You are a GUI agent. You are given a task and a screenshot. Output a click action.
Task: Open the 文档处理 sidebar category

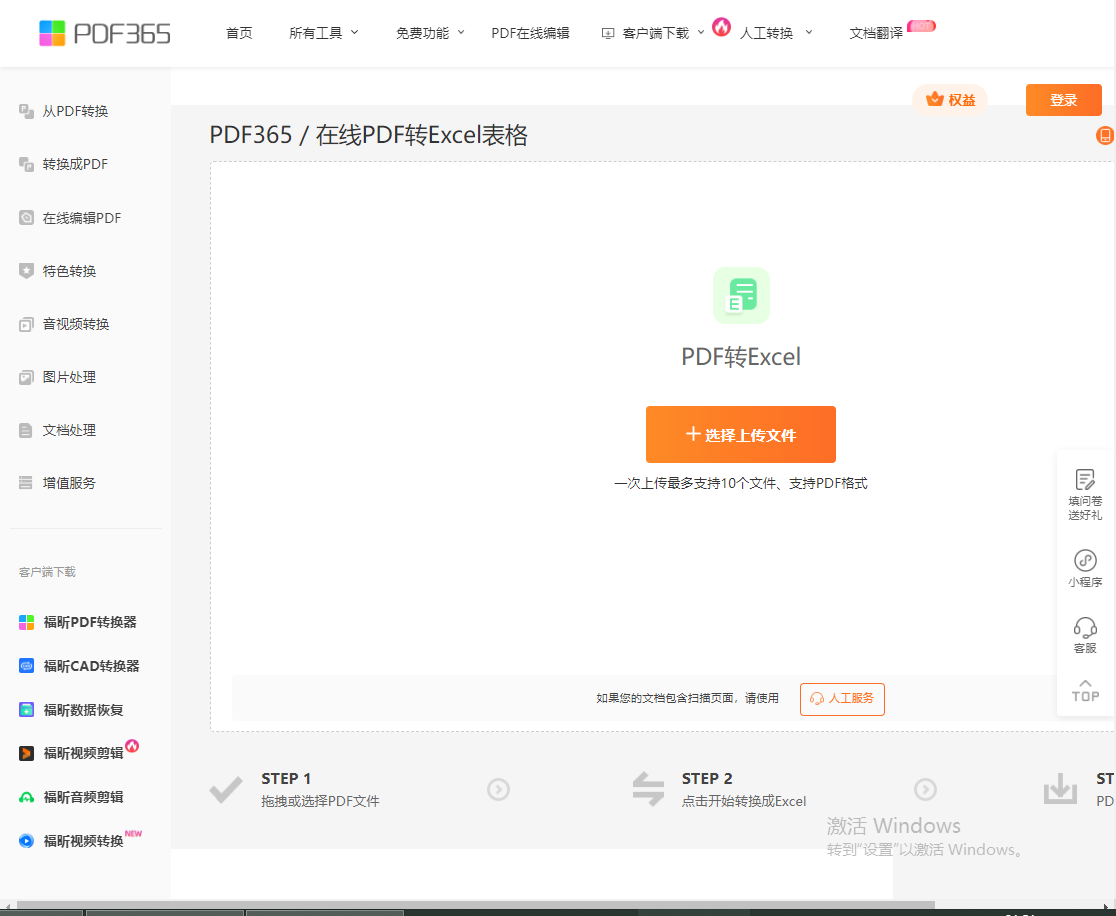(x=69, y=431)
